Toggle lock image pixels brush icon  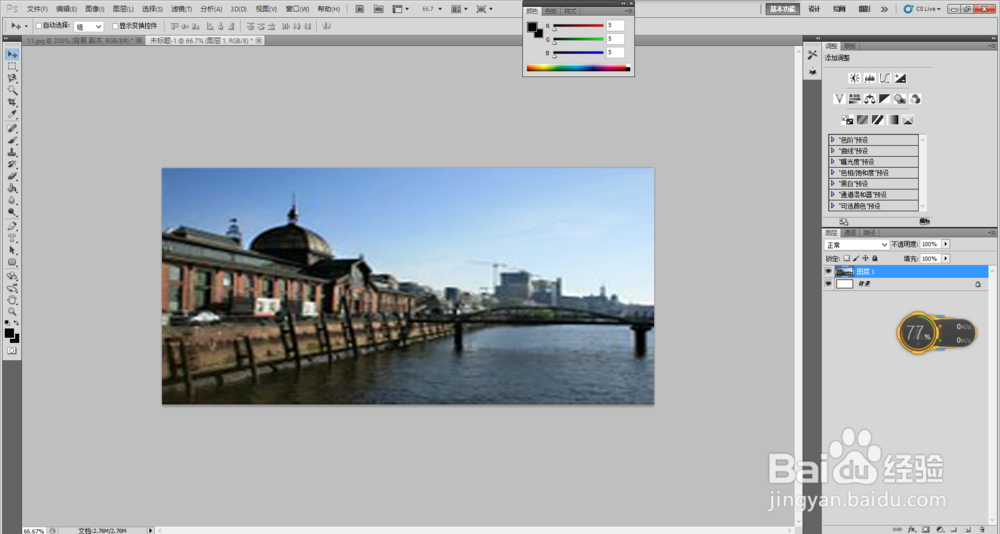click(857, 258)
